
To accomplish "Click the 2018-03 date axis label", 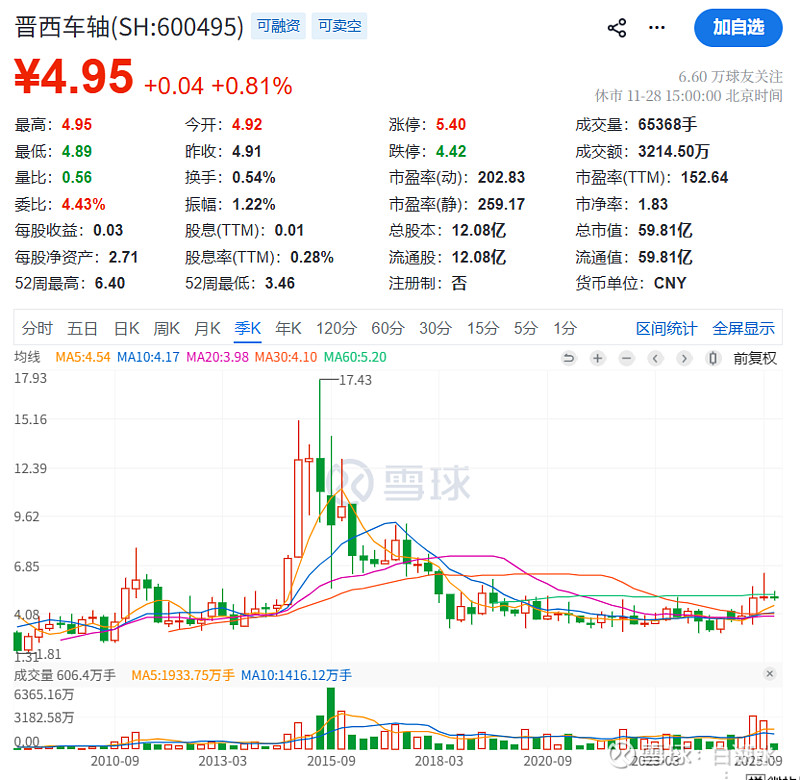I will [x=439, y=761].
